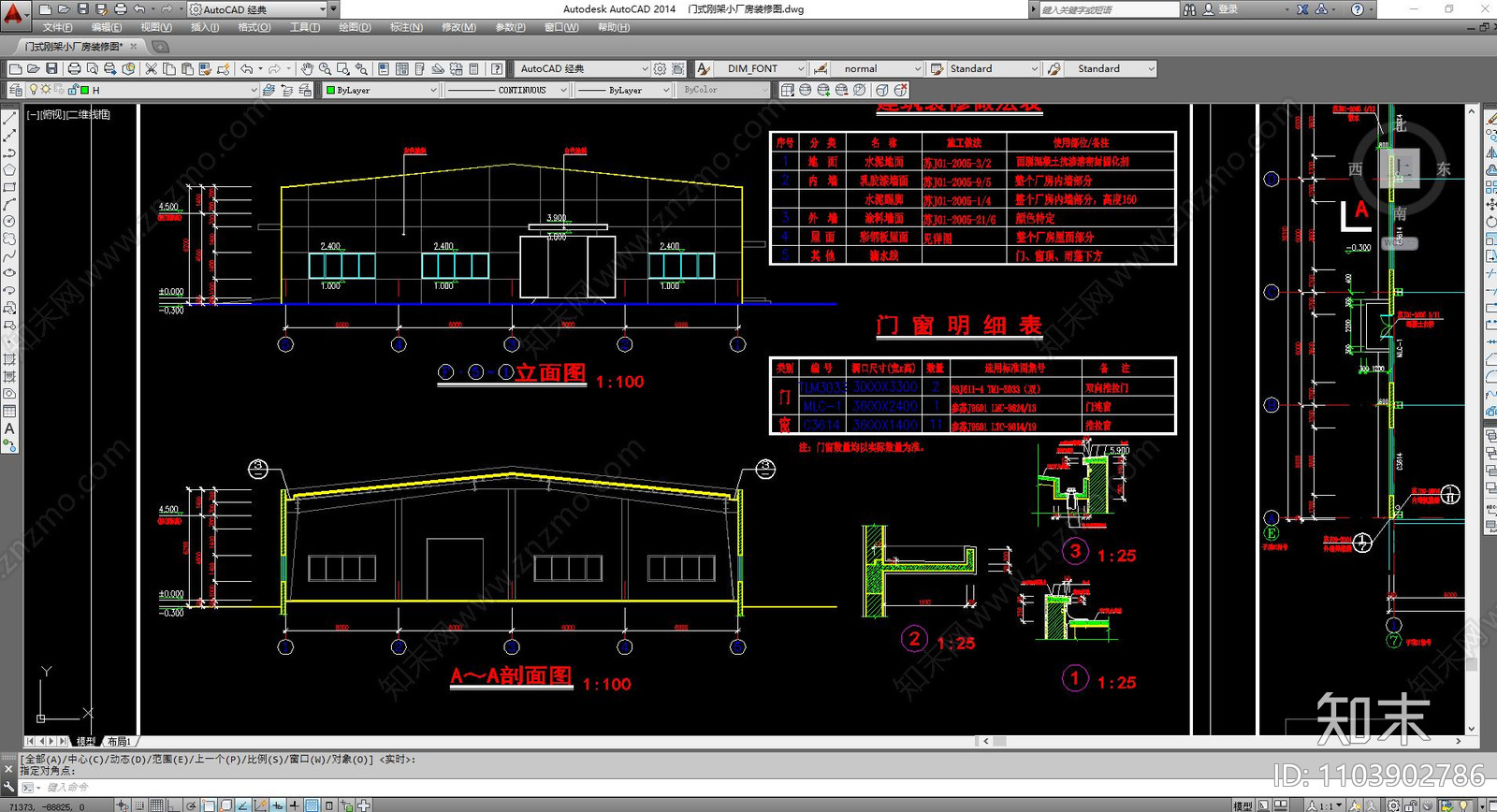Toggle Ortho mode in status bar
Viewport: 1497px width, 812px height.
(x=174, y=805)
